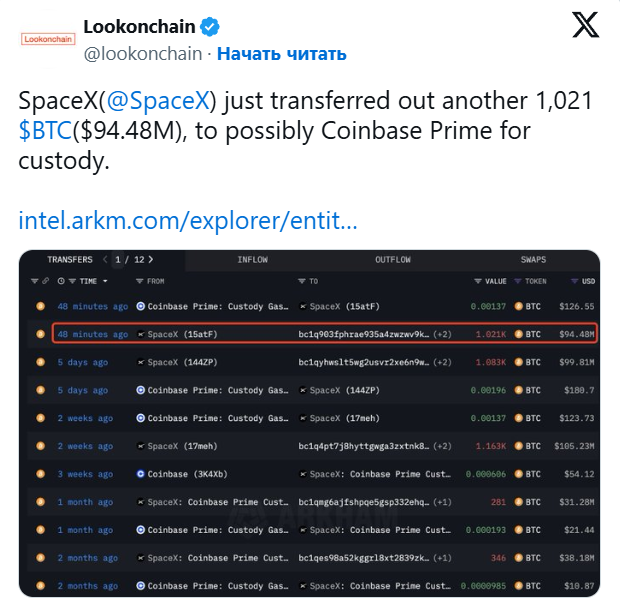Click the link icon in the table header
Viewport: 620px width, 601px height.
tap(46, 281)
